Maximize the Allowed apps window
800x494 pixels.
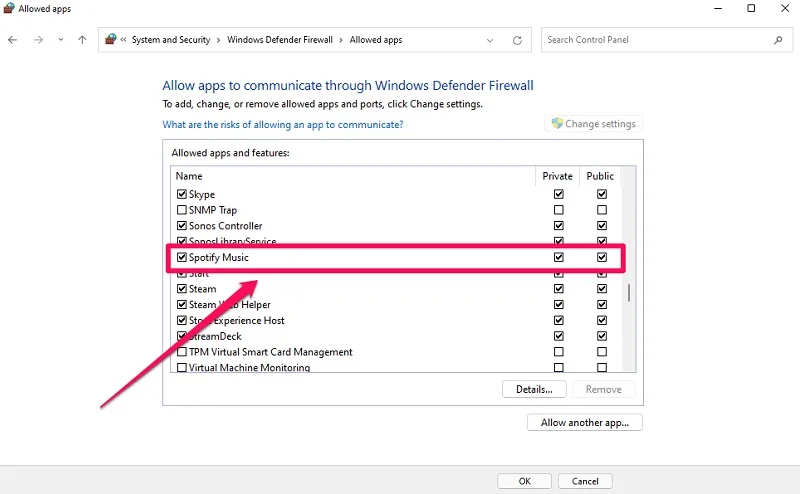(751, 9)
